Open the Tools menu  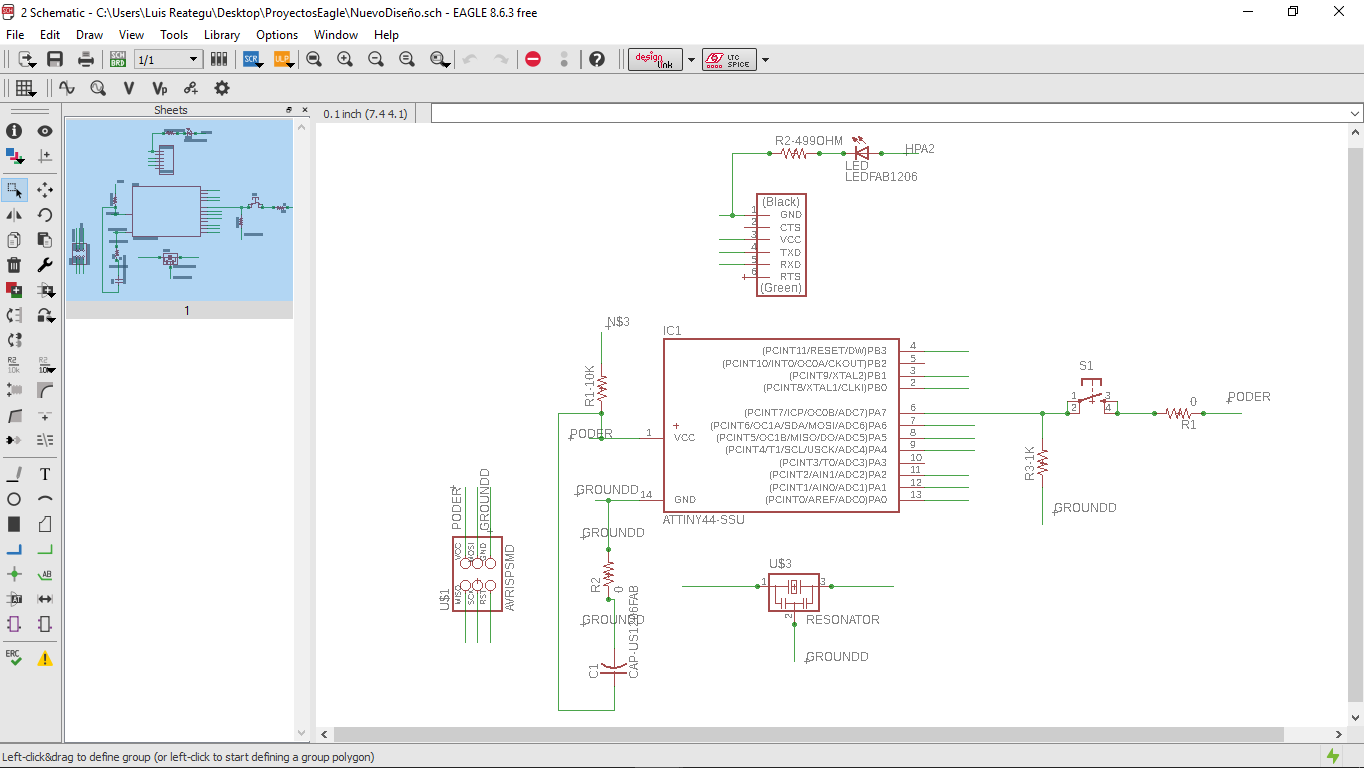[x=174, y=34]
